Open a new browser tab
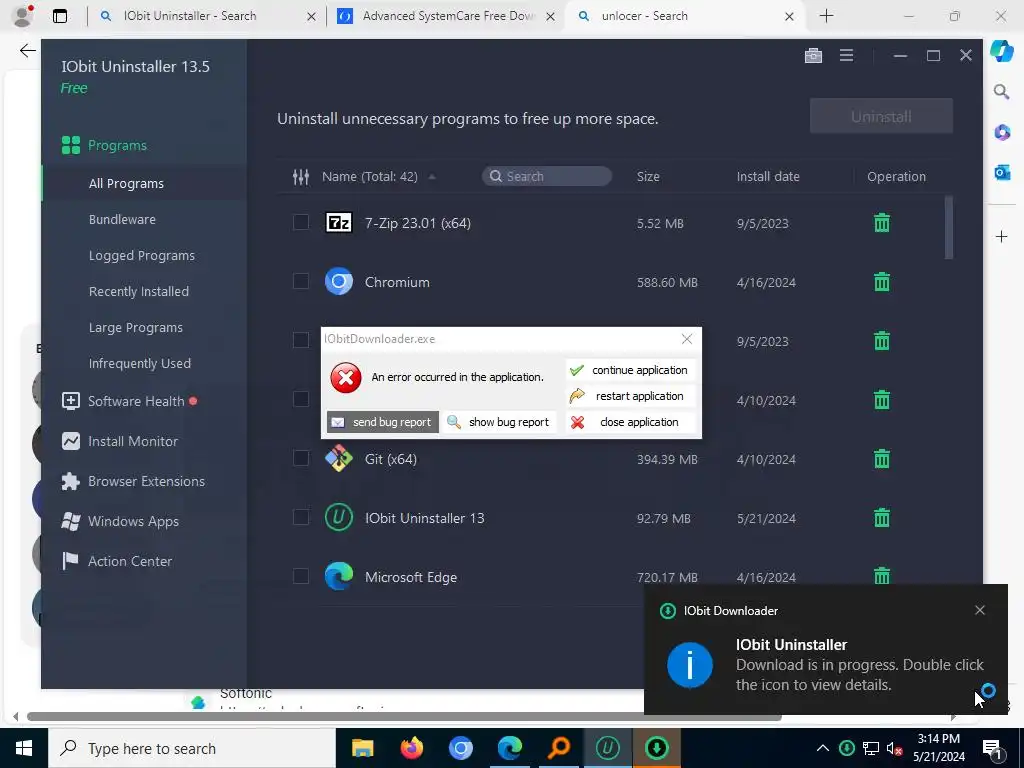The width and height of the screenshot is (1024, 768). (x=826, y=16)
